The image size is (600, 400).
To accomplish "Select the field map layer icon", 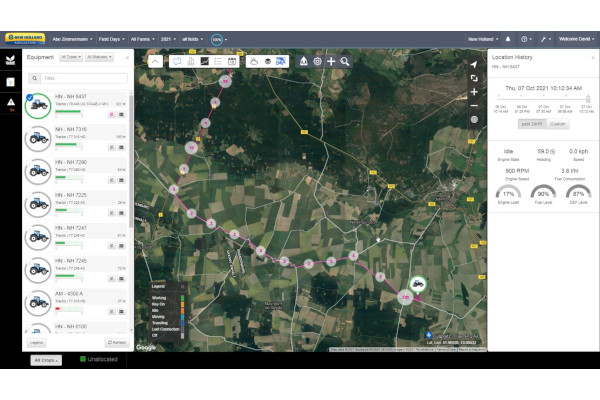I will click(177, 61).
